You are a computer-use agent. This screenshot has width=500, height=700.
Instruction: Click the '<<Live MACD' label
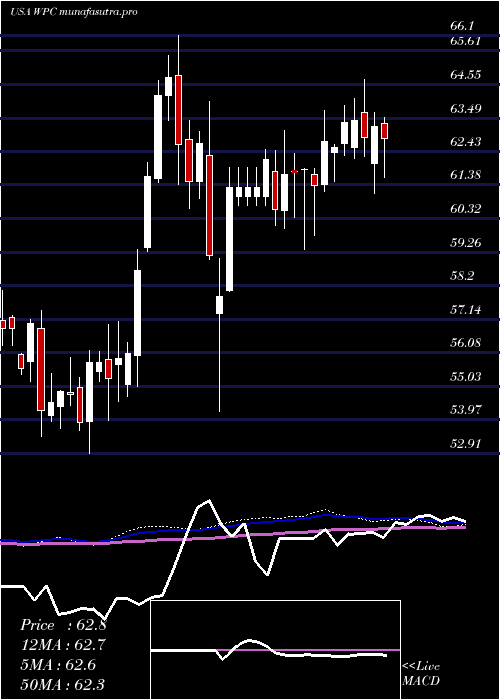[421, 674]
